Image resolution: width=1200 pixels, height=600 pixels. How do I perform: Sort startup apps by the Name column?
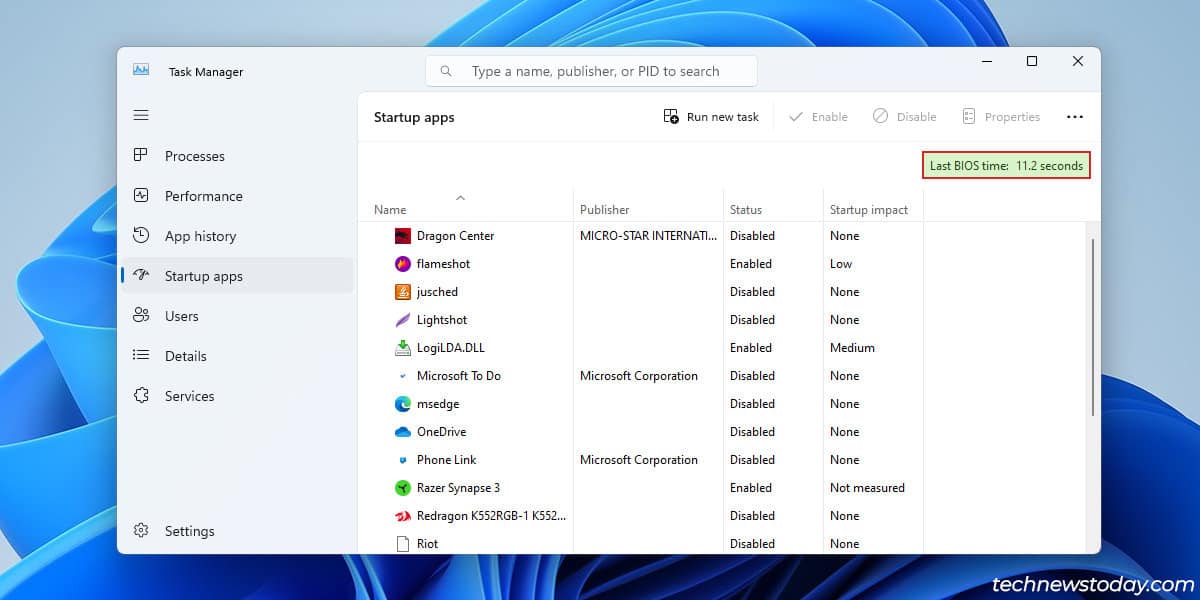390,209
